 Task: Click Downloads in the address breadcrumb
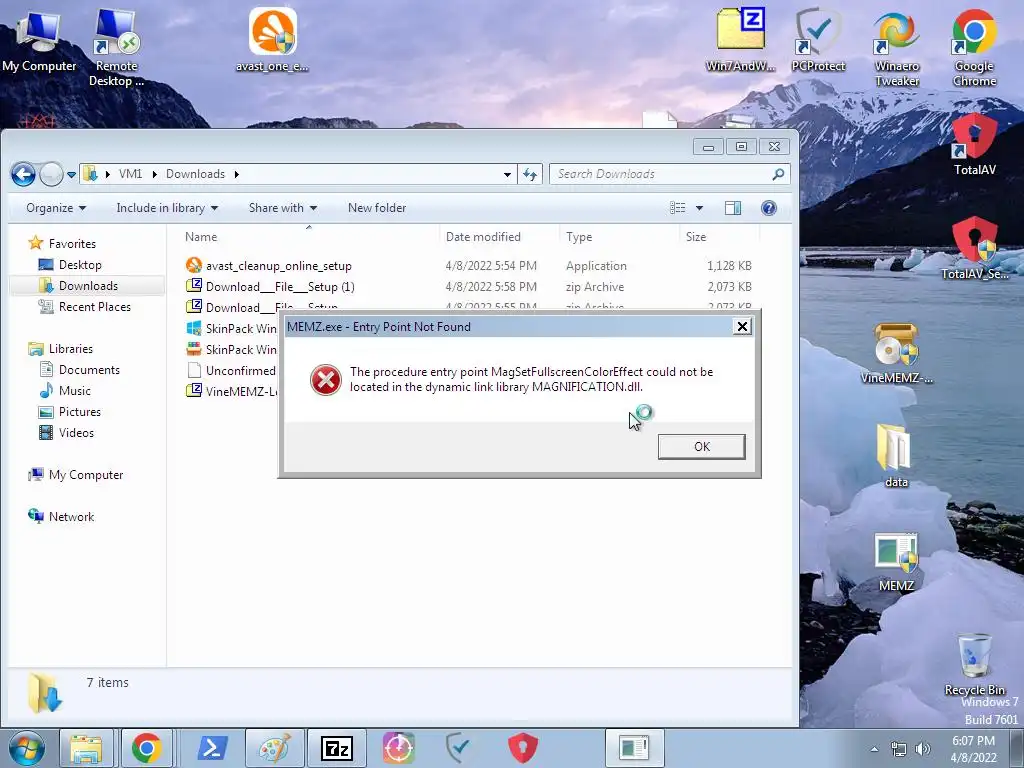tap(195, 174)
